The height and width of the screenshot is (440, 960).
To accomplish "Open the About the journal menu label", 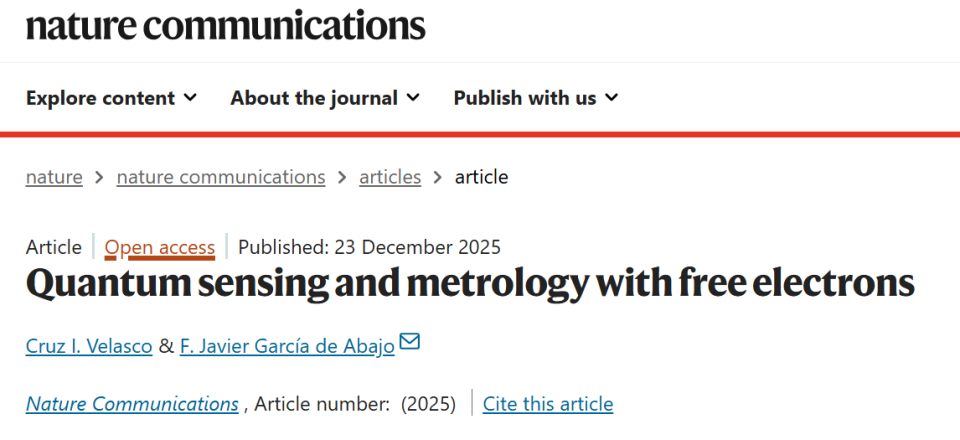I will coord(314,98).
